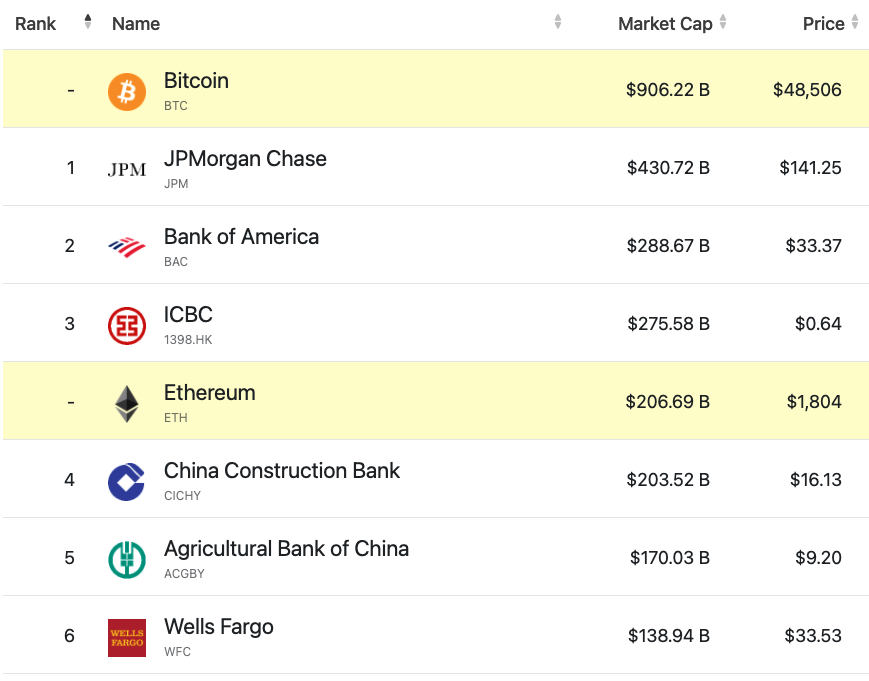869x681 pixels.
Task: Click the red ICBC logo icon
Action: [127, 326]
